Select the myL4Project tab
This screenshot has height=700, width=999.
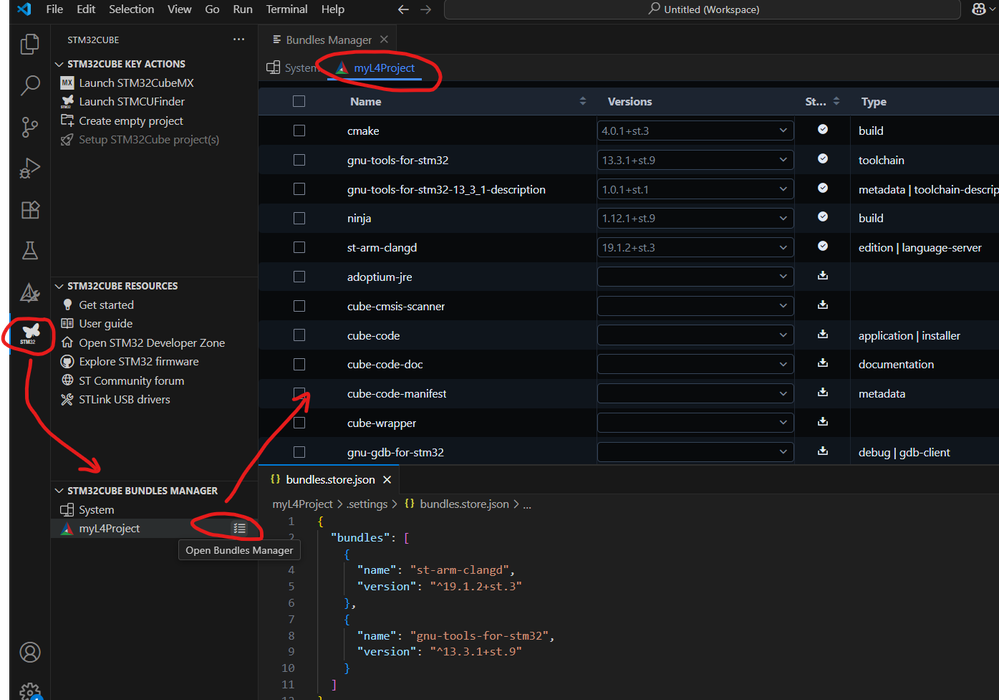coord(375,68)
